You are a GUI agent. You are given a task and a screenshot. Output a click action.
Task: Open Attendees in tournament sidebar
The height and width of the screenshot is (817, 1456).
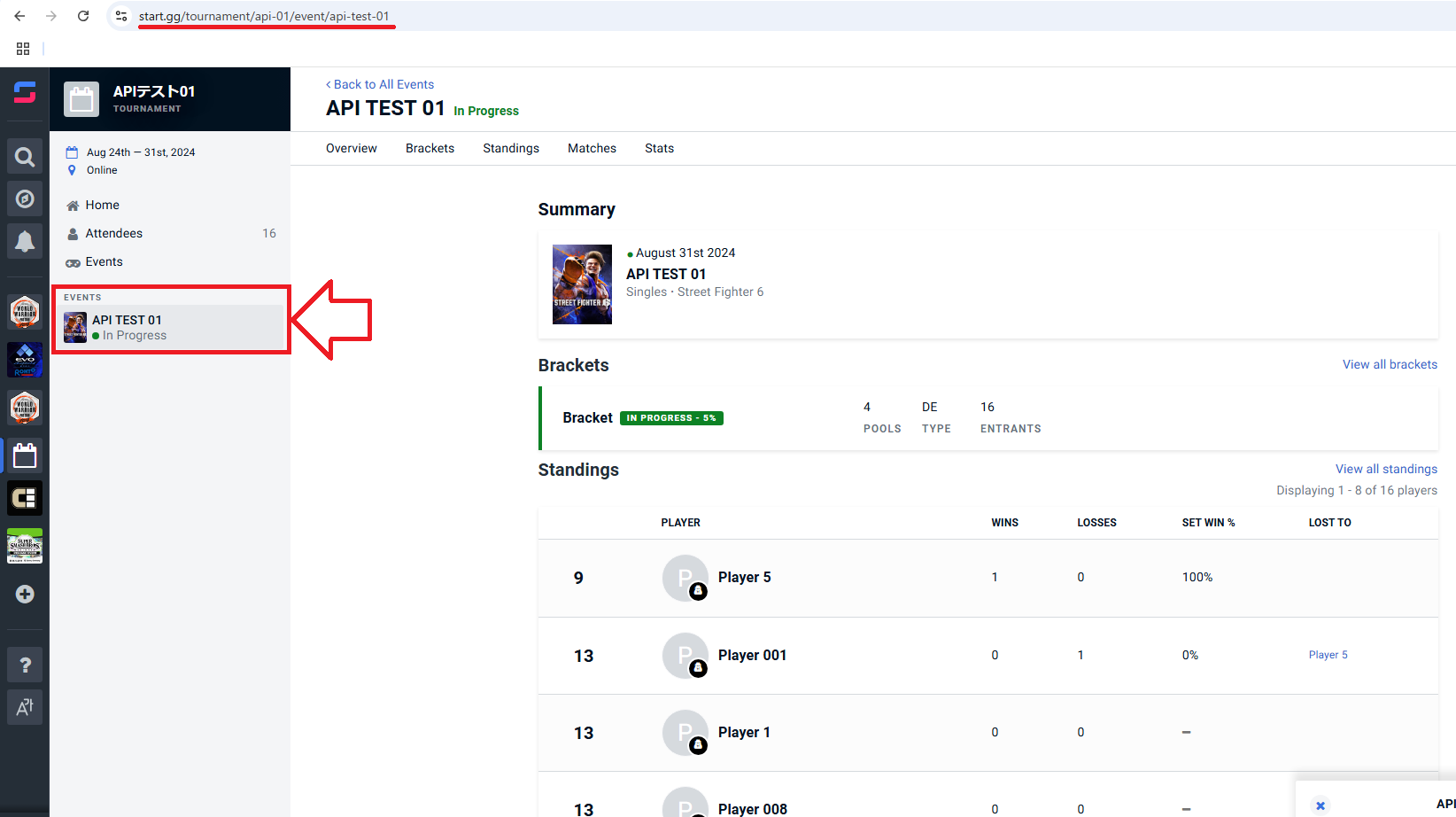(114, 233)
